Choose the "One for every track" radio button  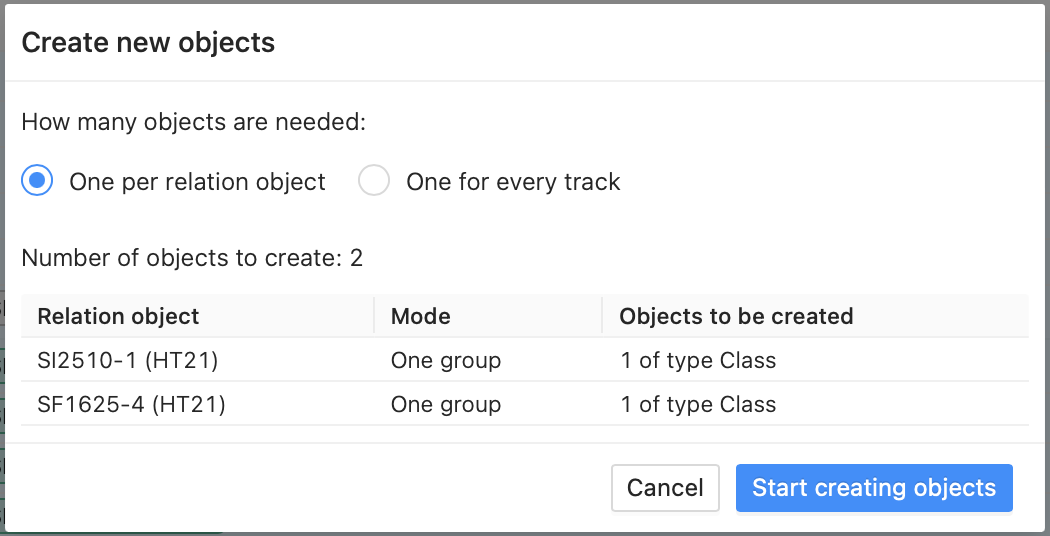[x=374, y=181]
